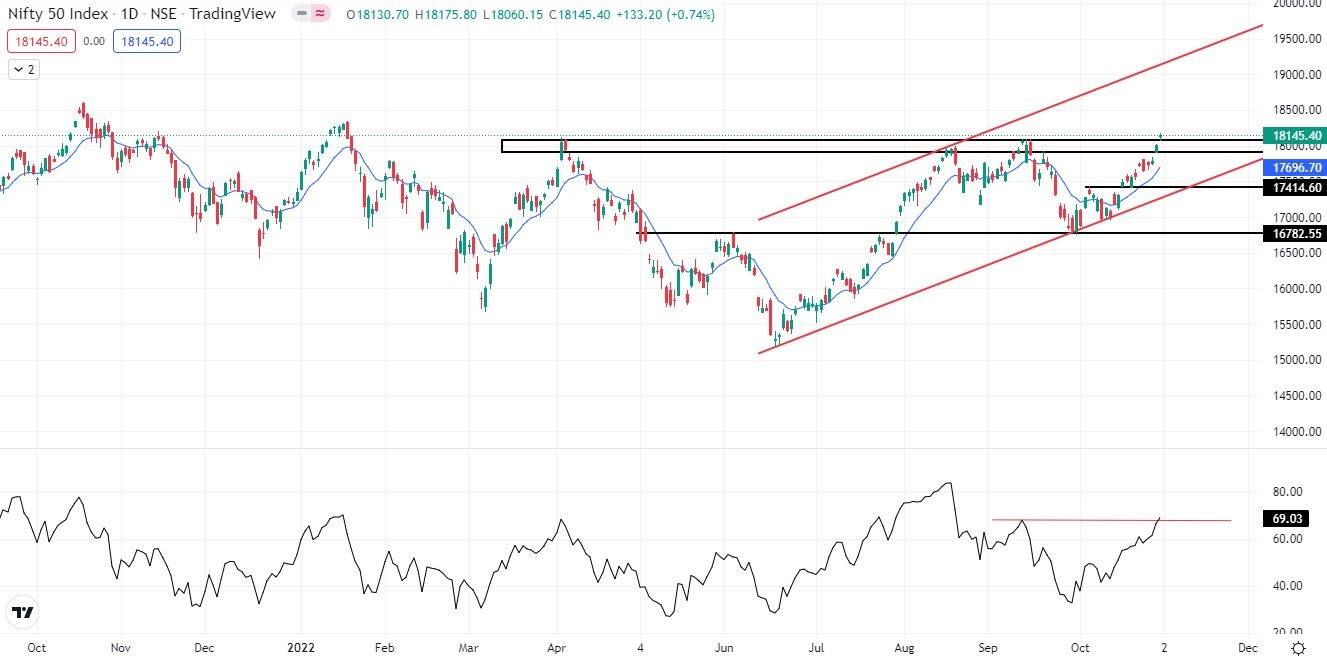Click the Mar label on time axis
The image size is (1327, 660).
(x=468, y=647)
